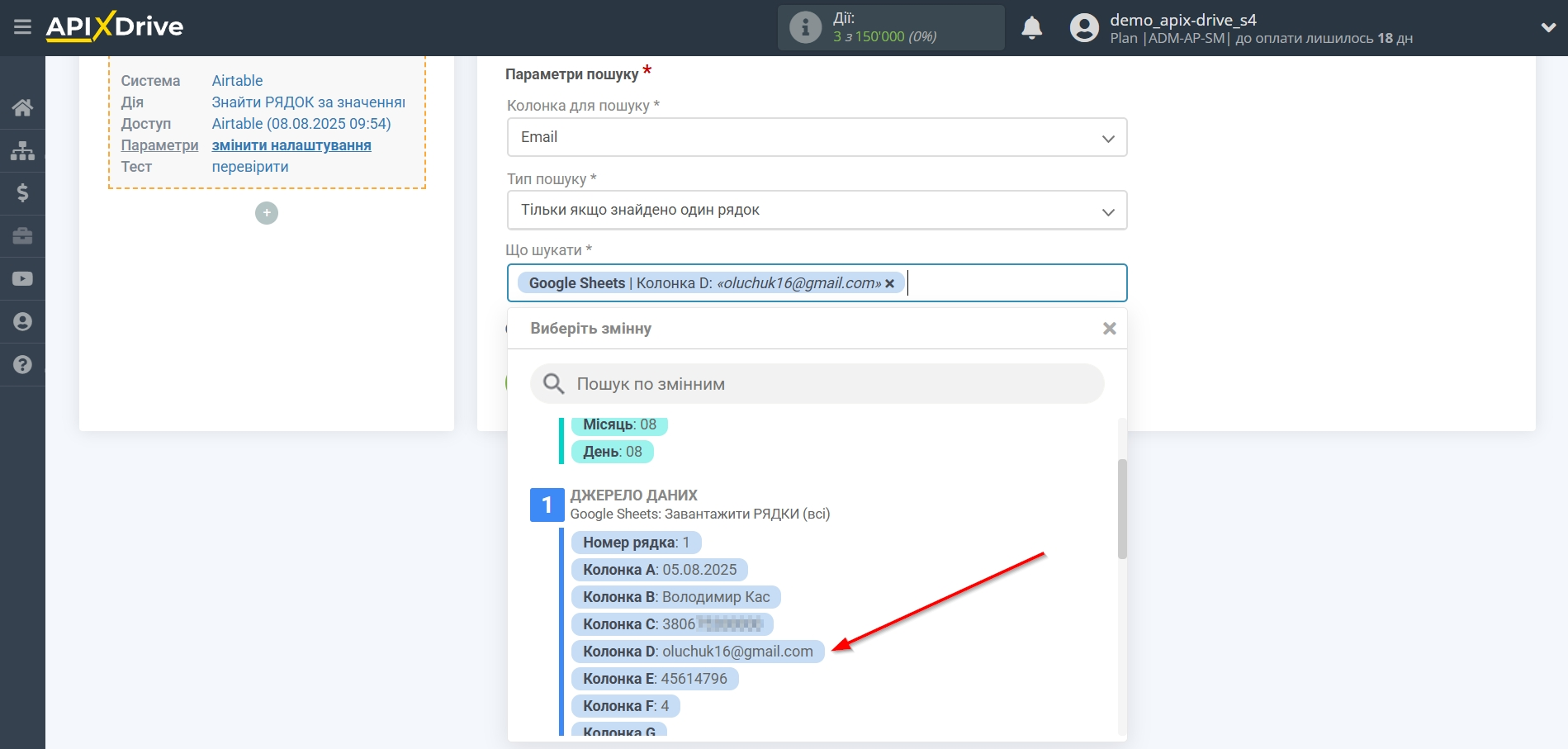This screenshot has height=749, width=1568.
Task: Click the demo_apix-drive_s4 account name
Action: [1182, 20]
